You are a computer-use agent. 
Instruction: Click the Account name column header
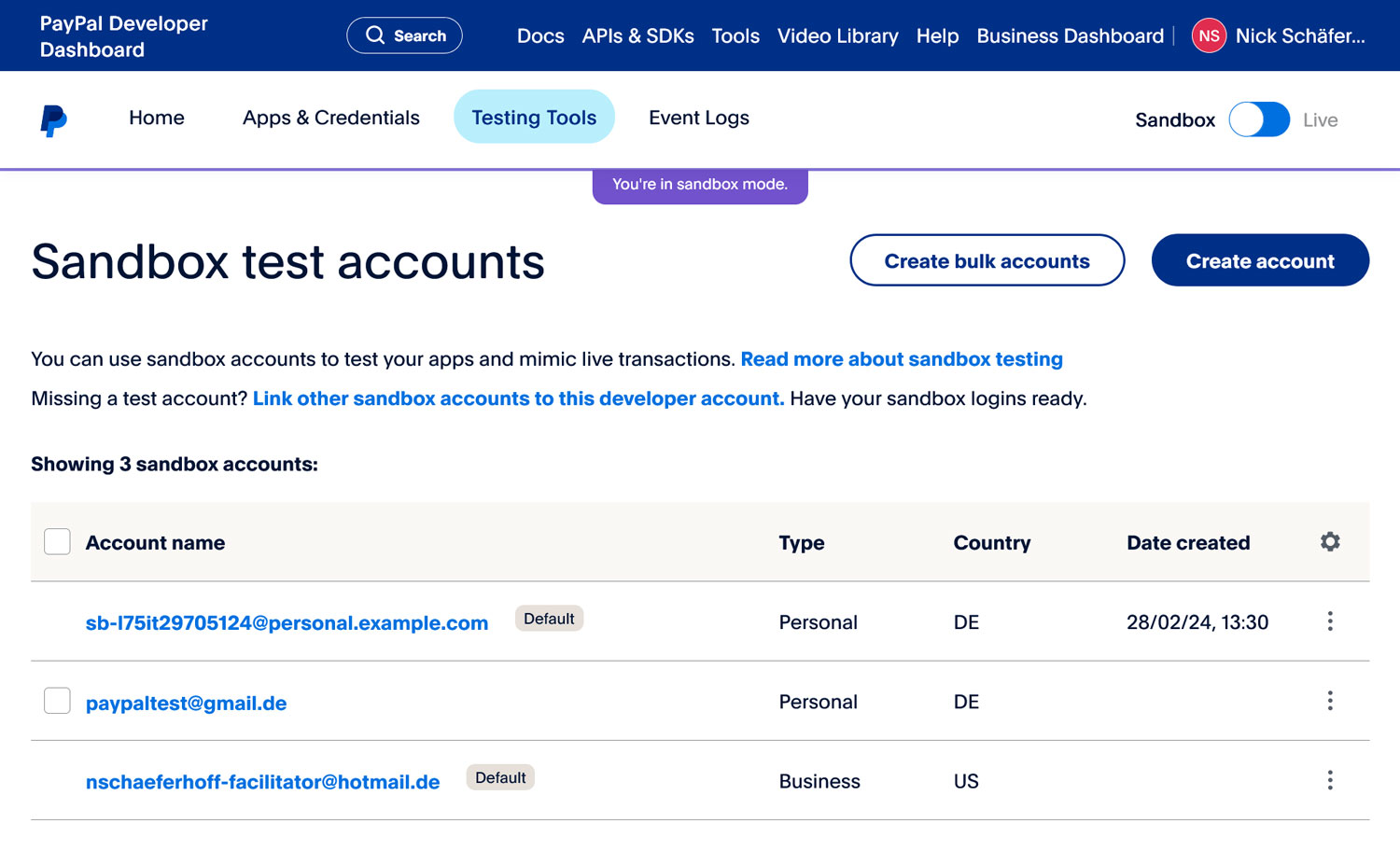click(155, 543)
